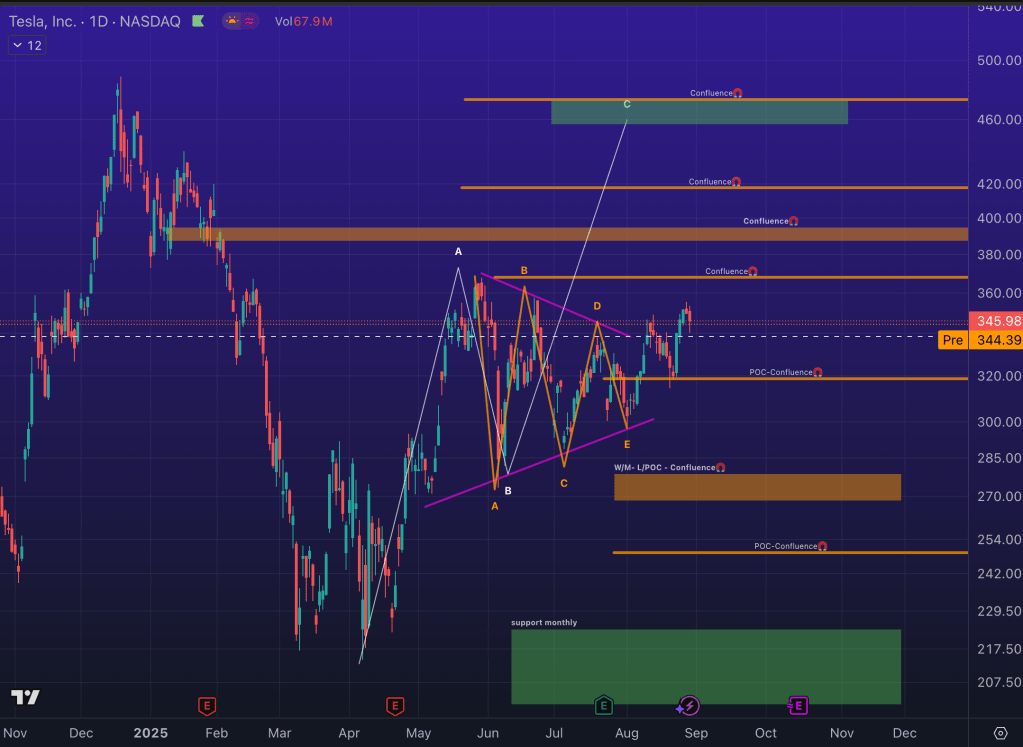The image size is (1023, 747).
Task: Select the W/M- L/POC - Confluence label
Action: point(664,467)
